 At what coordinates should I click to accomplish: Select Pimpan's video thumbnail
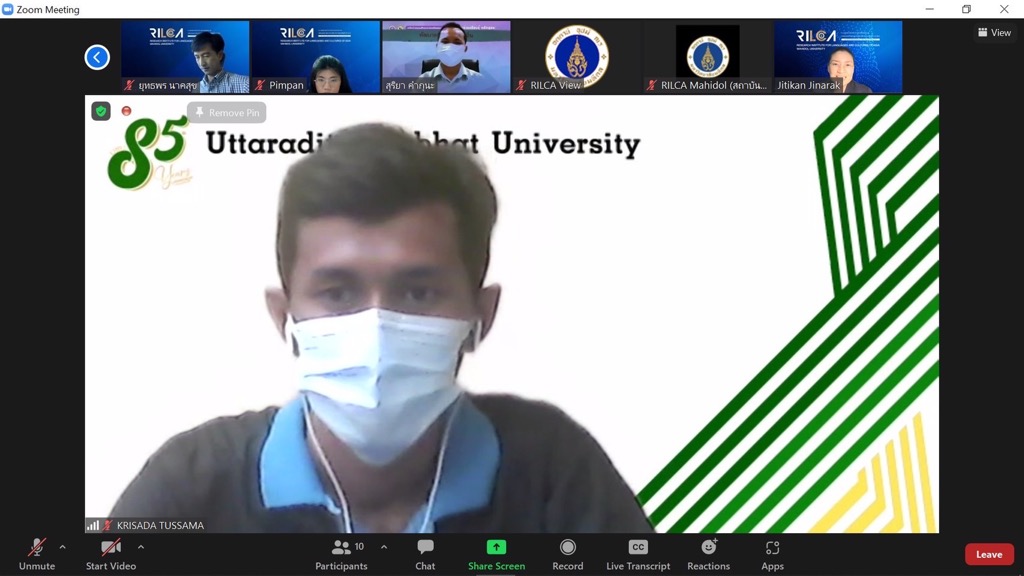click(315, 57)
